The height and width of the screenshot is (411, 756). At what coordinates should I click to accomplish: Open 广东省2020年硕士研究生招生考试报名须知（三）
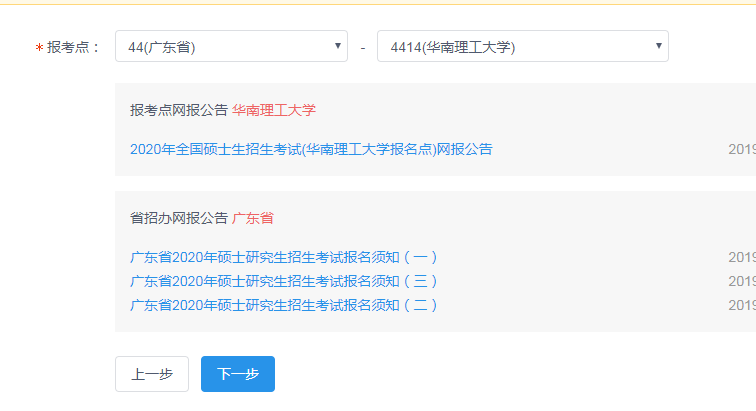point(284,281)
